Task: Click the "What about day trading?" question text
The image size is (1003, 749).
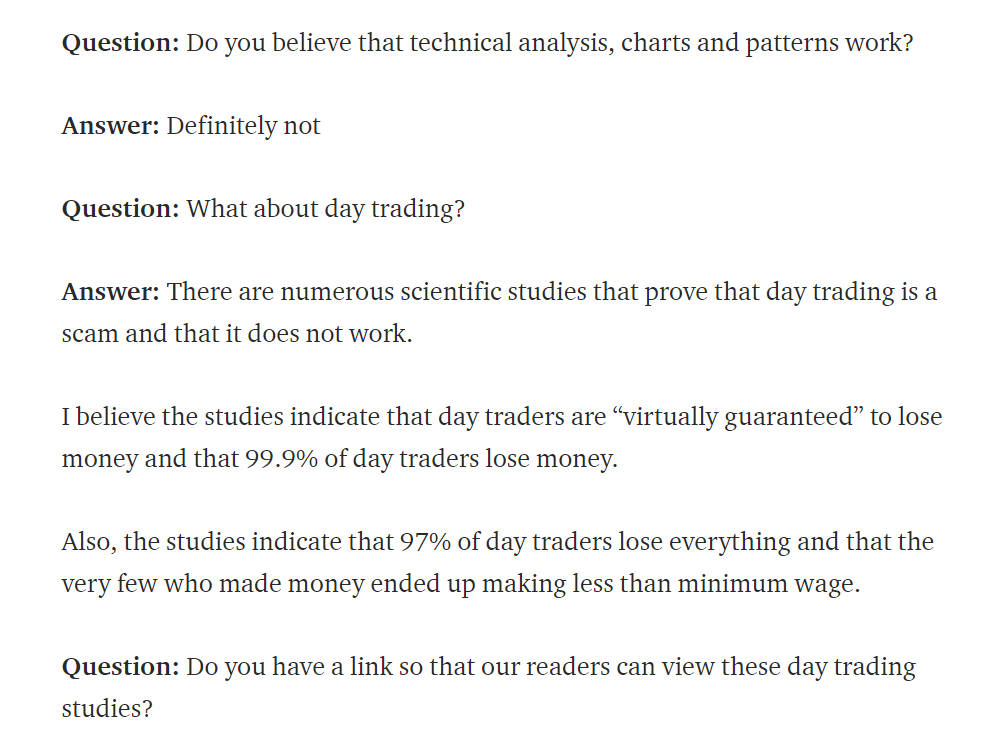Action: click(x=326, y=209)
